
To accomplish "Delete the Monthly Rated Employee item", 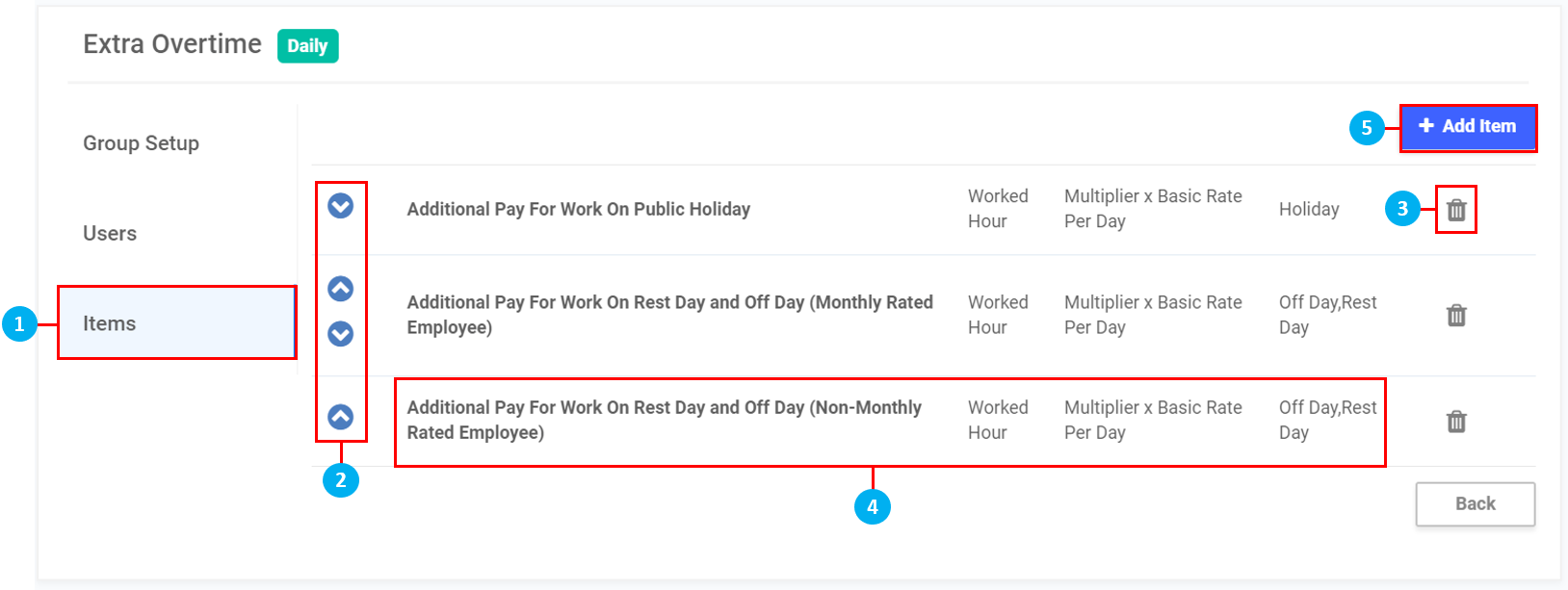I will pyautogui.click(x=1456, y=316).
